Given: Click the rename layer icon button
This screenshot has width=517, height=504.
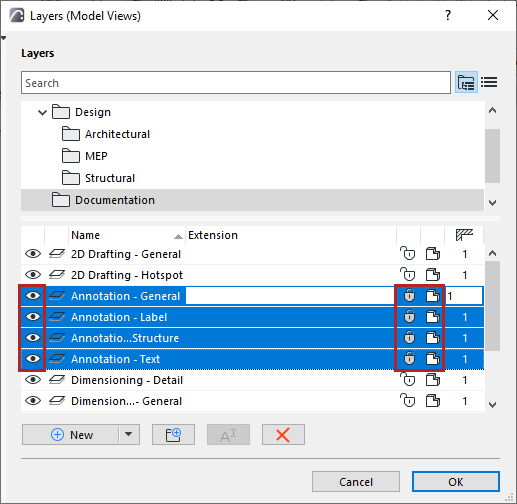Looking at the screenshot, I should (x=228, y=435).
